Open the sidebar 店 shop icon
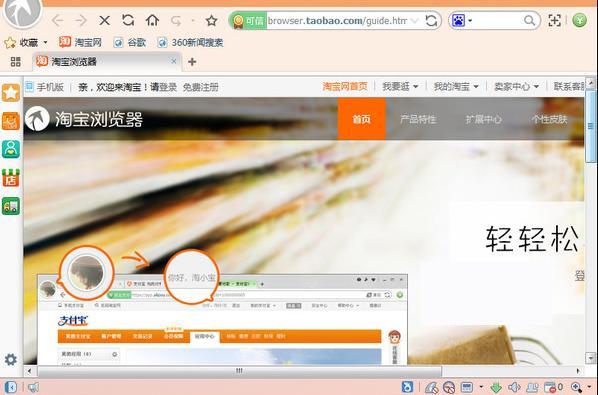The height and width of the screenshot is (395, 598). point(11,178)
